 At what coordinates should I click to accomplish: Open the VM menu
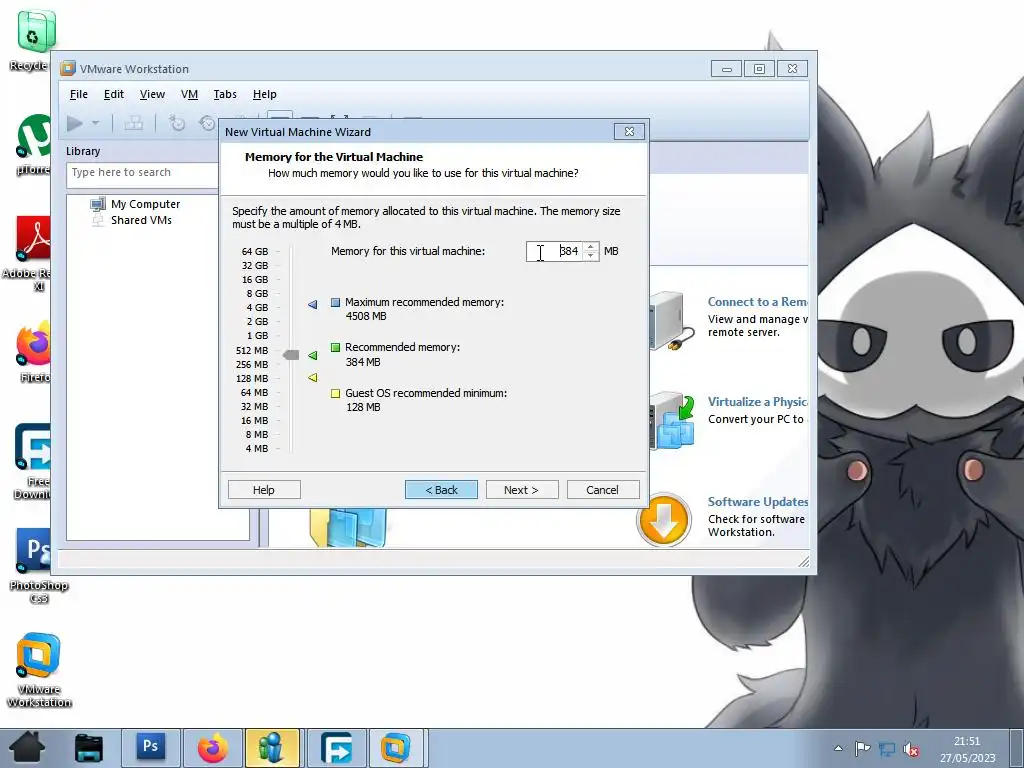[189, 94]
